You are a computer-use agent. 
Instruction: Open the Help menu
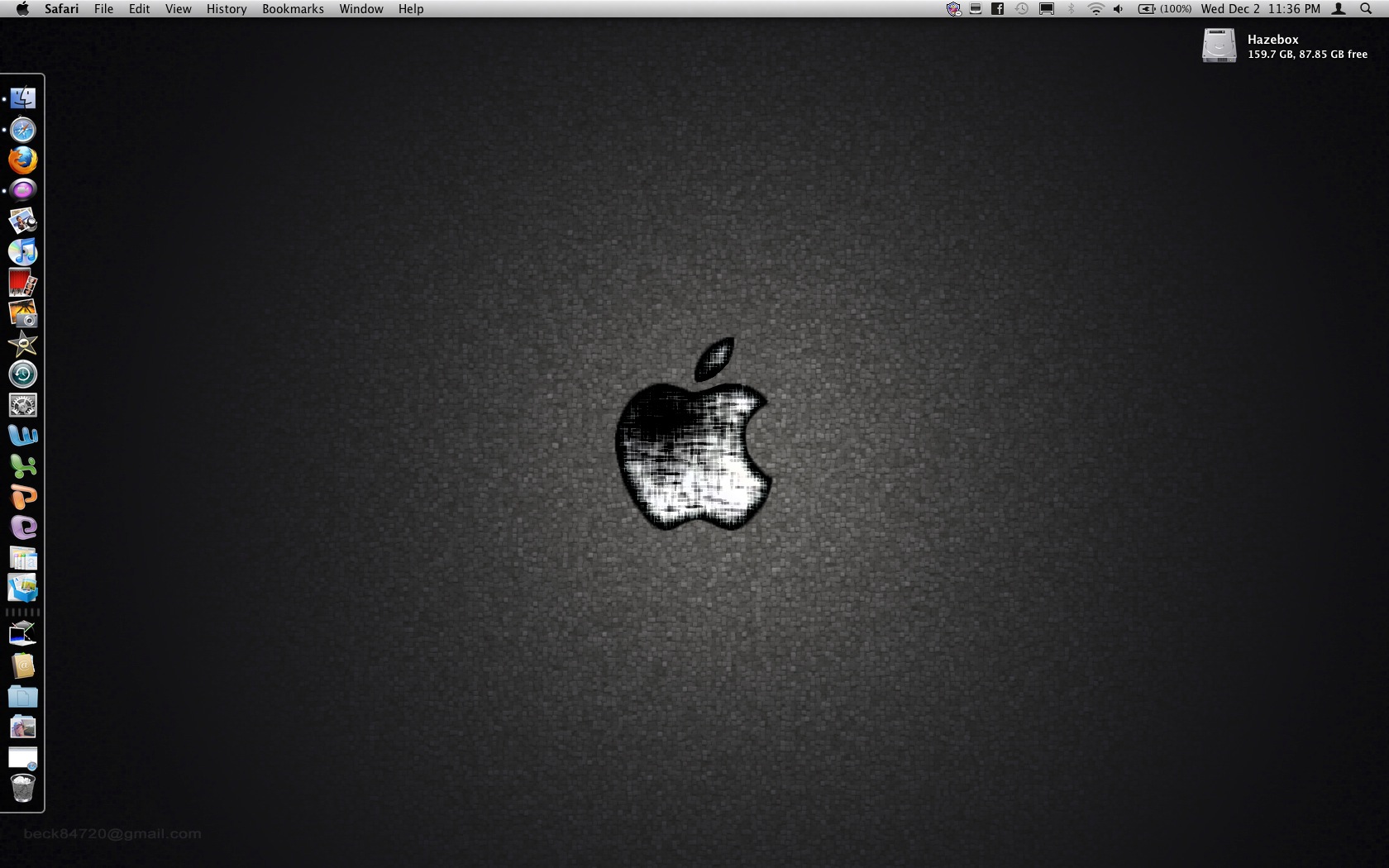[x=411, y=8]
